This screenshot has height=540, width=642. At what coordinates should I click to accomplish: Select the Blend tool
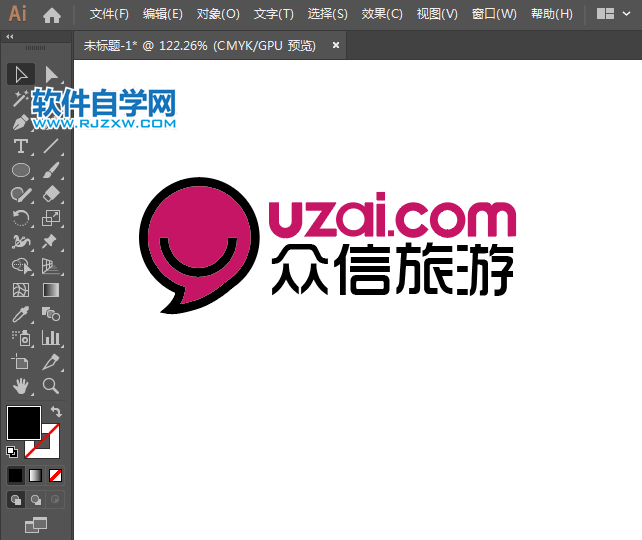point(51,314)
